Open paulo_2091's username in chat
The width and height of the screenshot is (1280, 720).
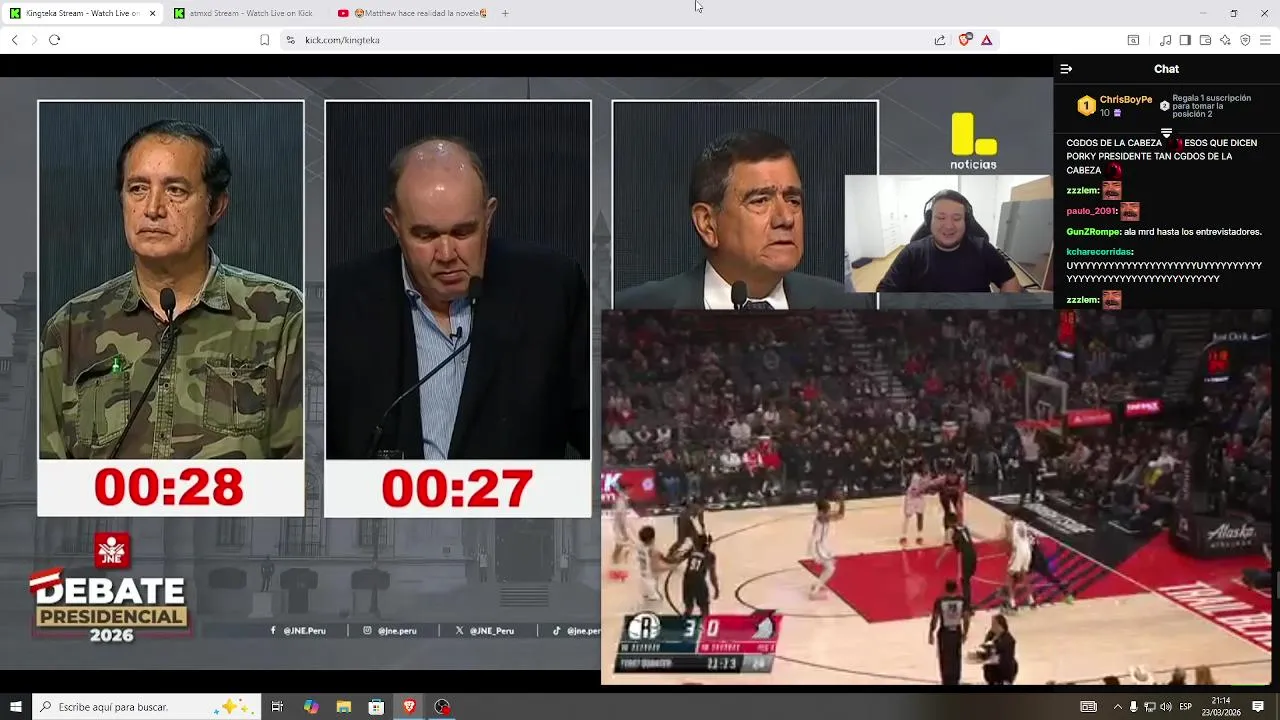pyautogui.click(x=1091, y=211)
